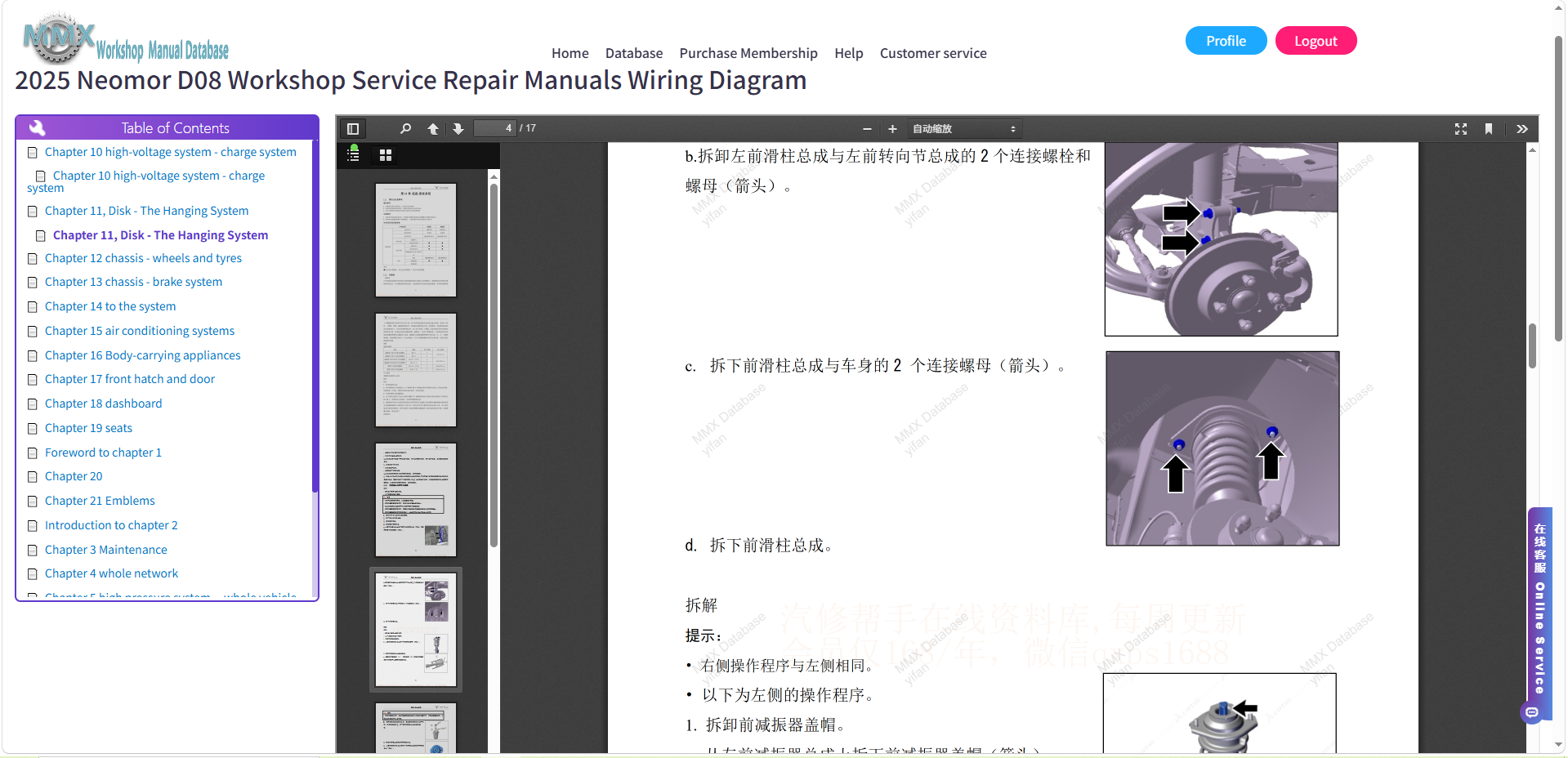Open Chapter 10 high-voltage system parent entry
This screenshot has width=1568, height=758.
coord(170,152)
